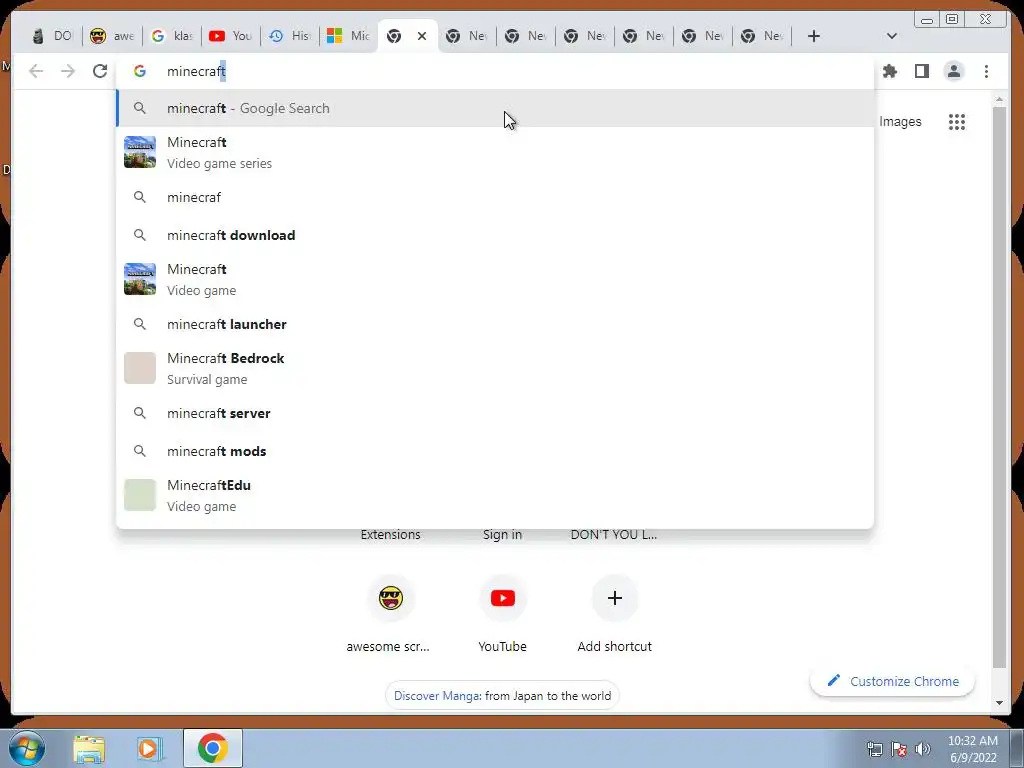Switch to the Google 'klas' tab
This screenshot has width=1024, height=768.
pyautogui.click(x=172, y=36)
